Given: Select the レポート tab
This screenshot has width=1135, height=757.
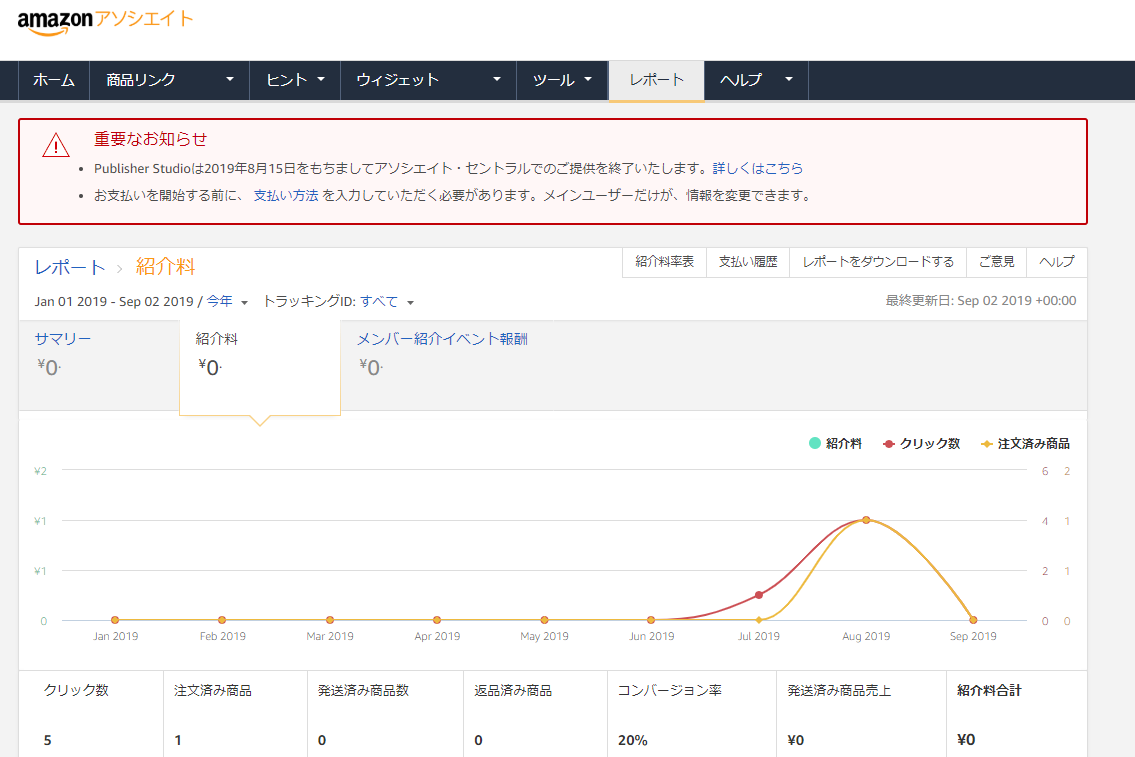Looking at the screenshot, I should coord(657,80).
